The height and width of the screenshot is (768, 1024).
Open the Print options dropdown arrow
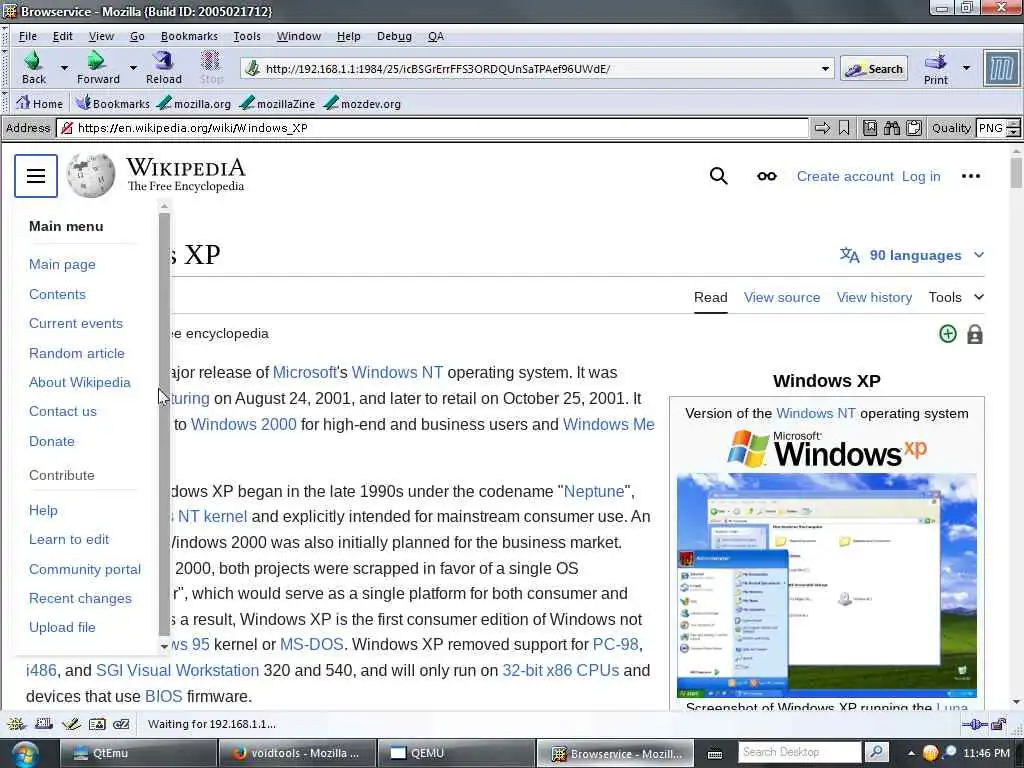coord(967,67)
